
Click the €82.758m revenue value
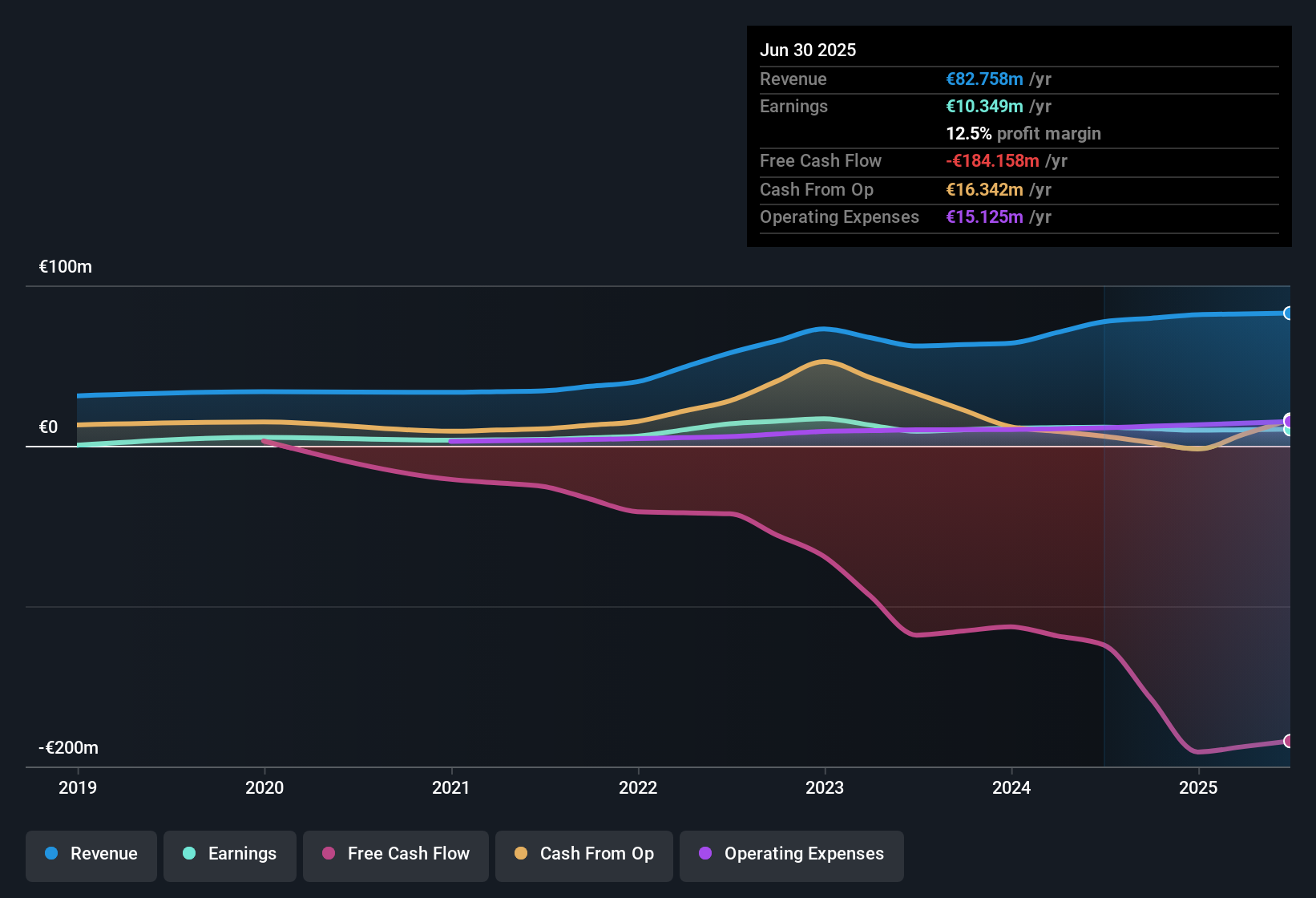click(984, 79)
